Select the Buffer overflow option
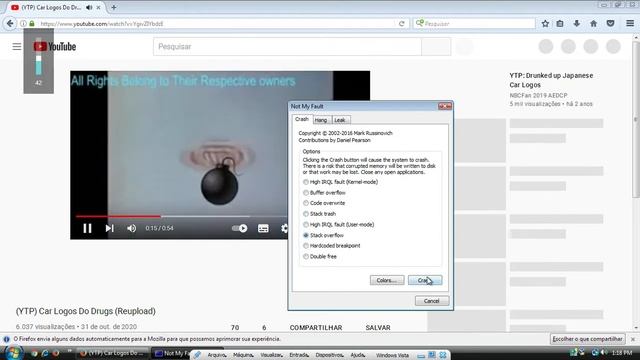The height and width of the screenshot is (360, 640). 324,193
